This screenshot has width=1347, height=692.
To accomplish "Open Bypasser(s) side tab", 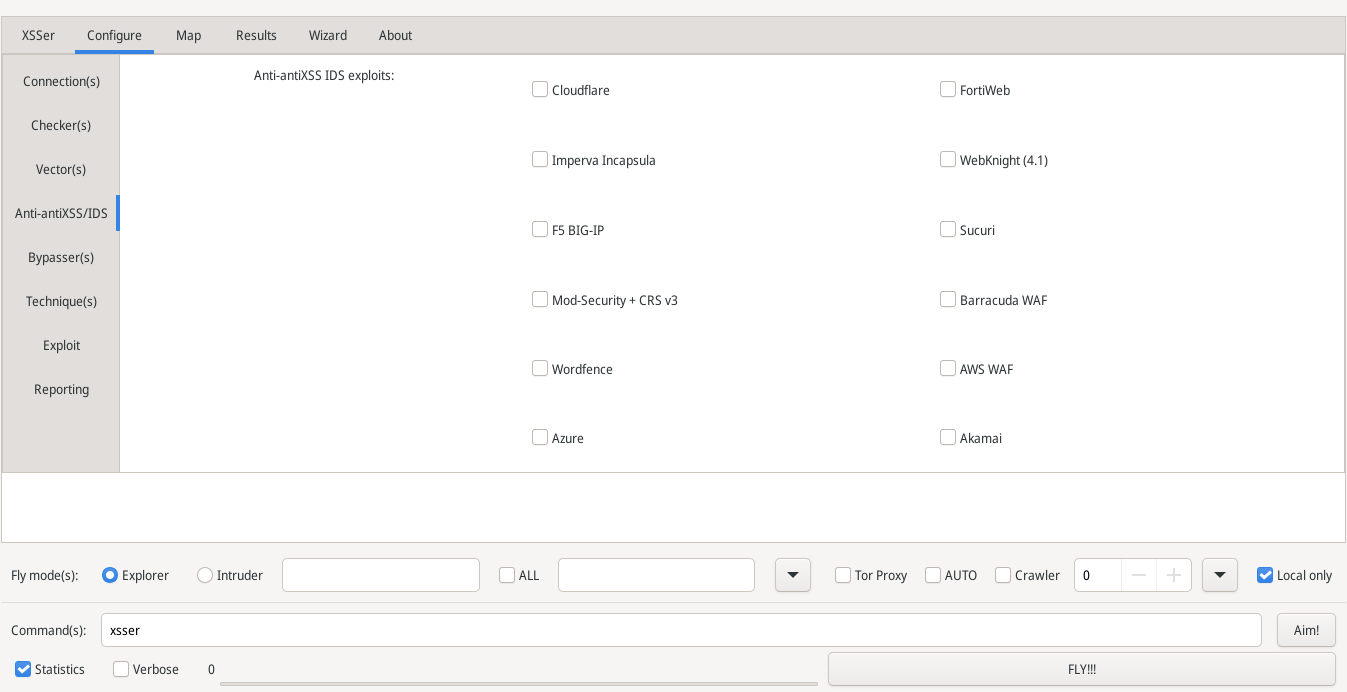I will [x=61, y=257].
